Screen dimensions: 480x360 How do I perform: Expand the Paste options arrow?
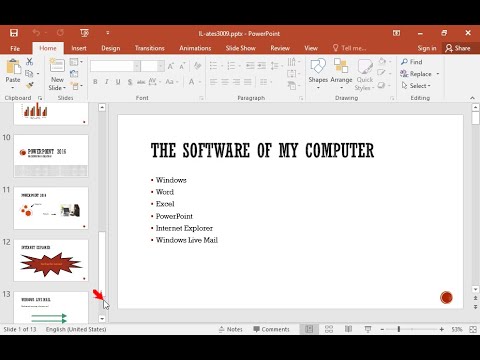[x=13, y=88]
